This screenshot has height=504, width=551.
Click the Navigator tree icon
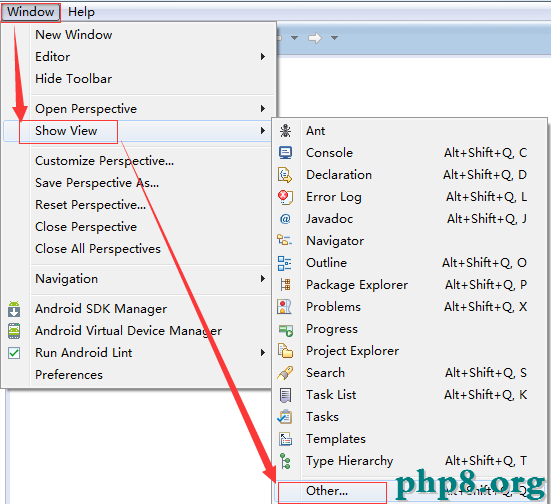[285, 240]
